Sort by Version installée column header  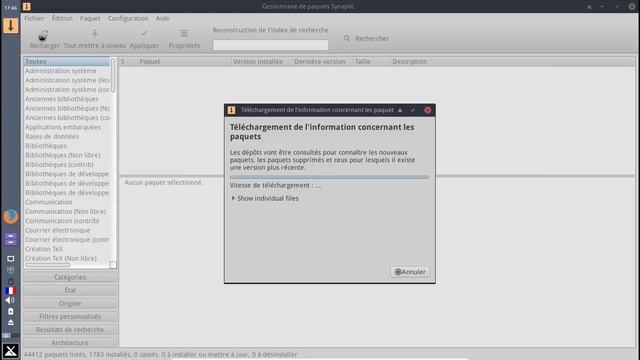pyautogui.click(x=261, y=62)
